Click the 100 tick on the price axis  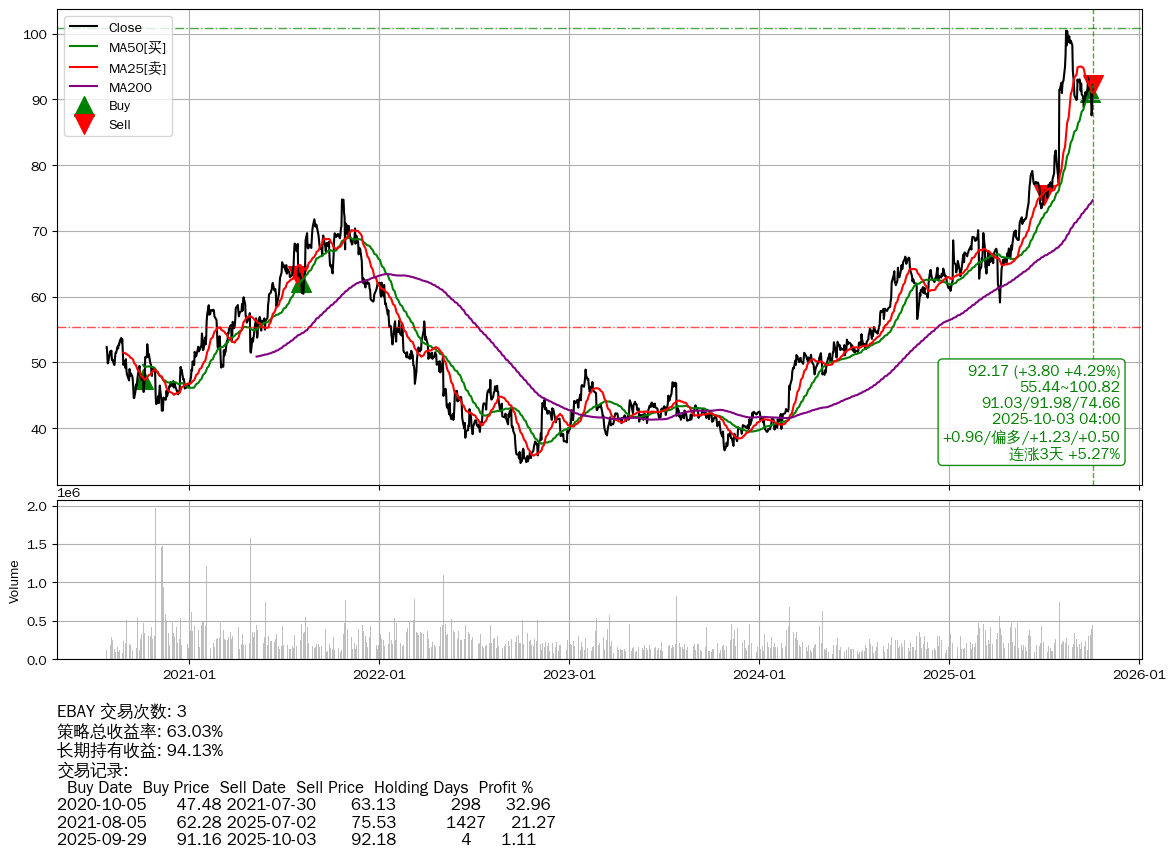click(36, 34)
